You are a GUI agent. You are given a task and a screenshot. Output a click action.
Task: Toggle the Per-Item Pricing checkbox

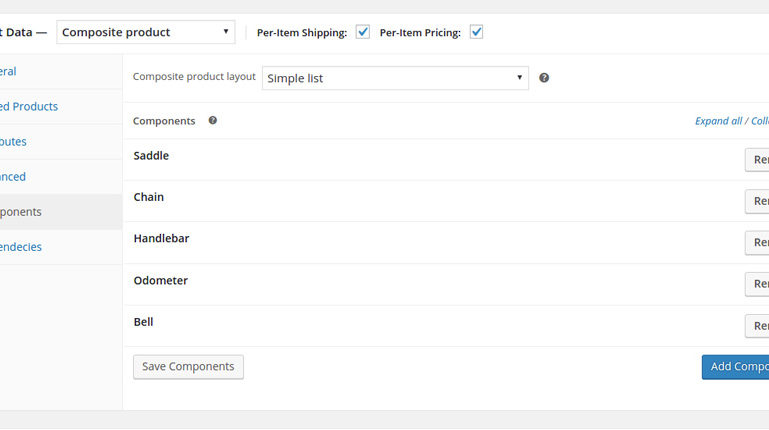pos(477,32)
